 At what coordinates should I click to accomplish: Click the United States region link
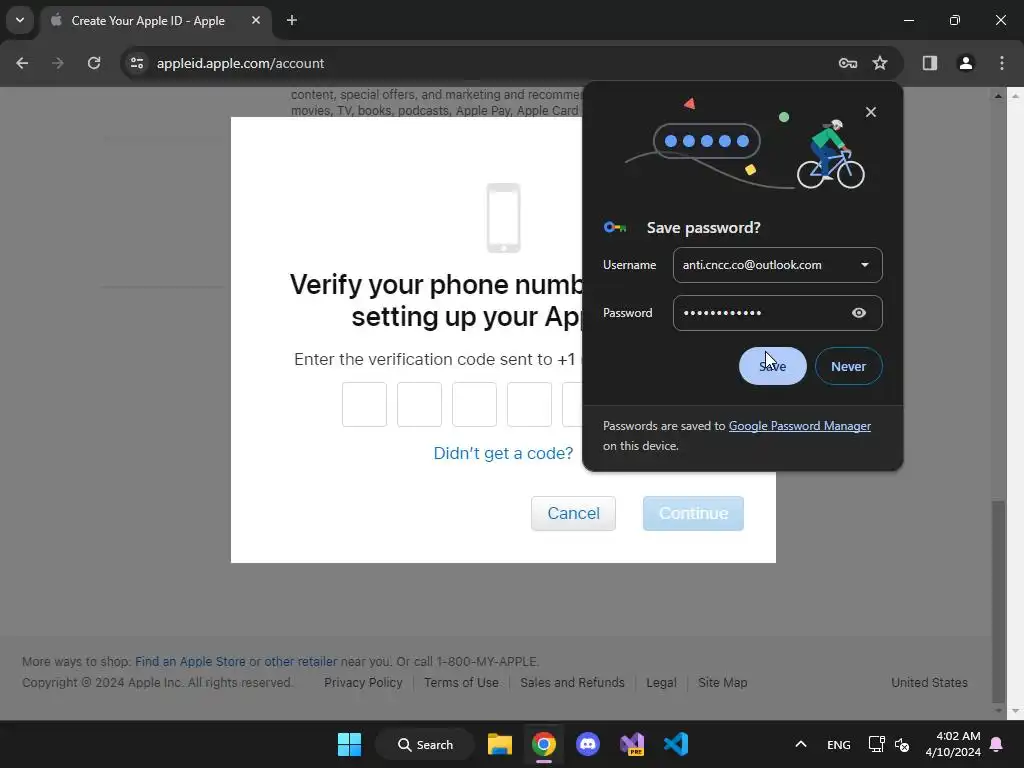click(x=929, y=682)
